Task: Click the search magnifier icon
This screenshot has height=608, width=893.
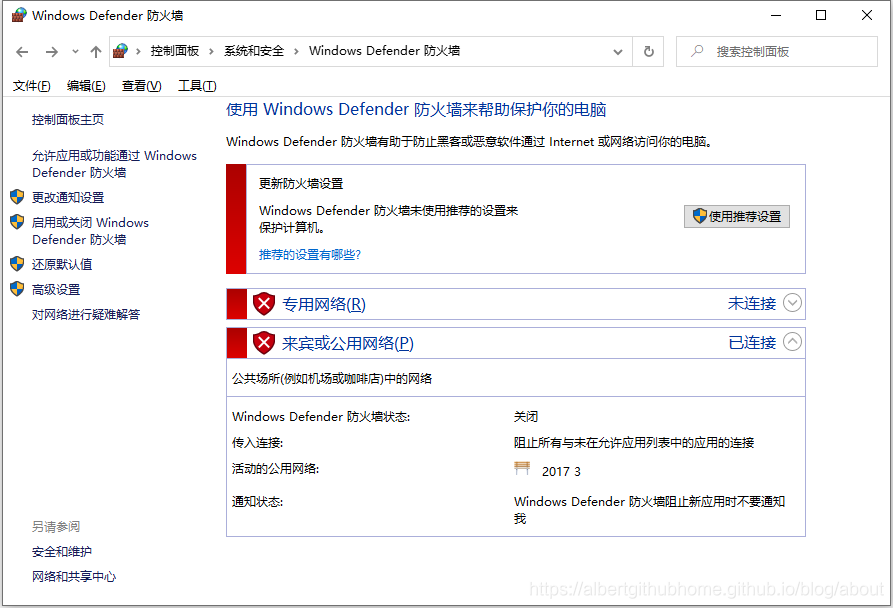Action: pos(697,51)
